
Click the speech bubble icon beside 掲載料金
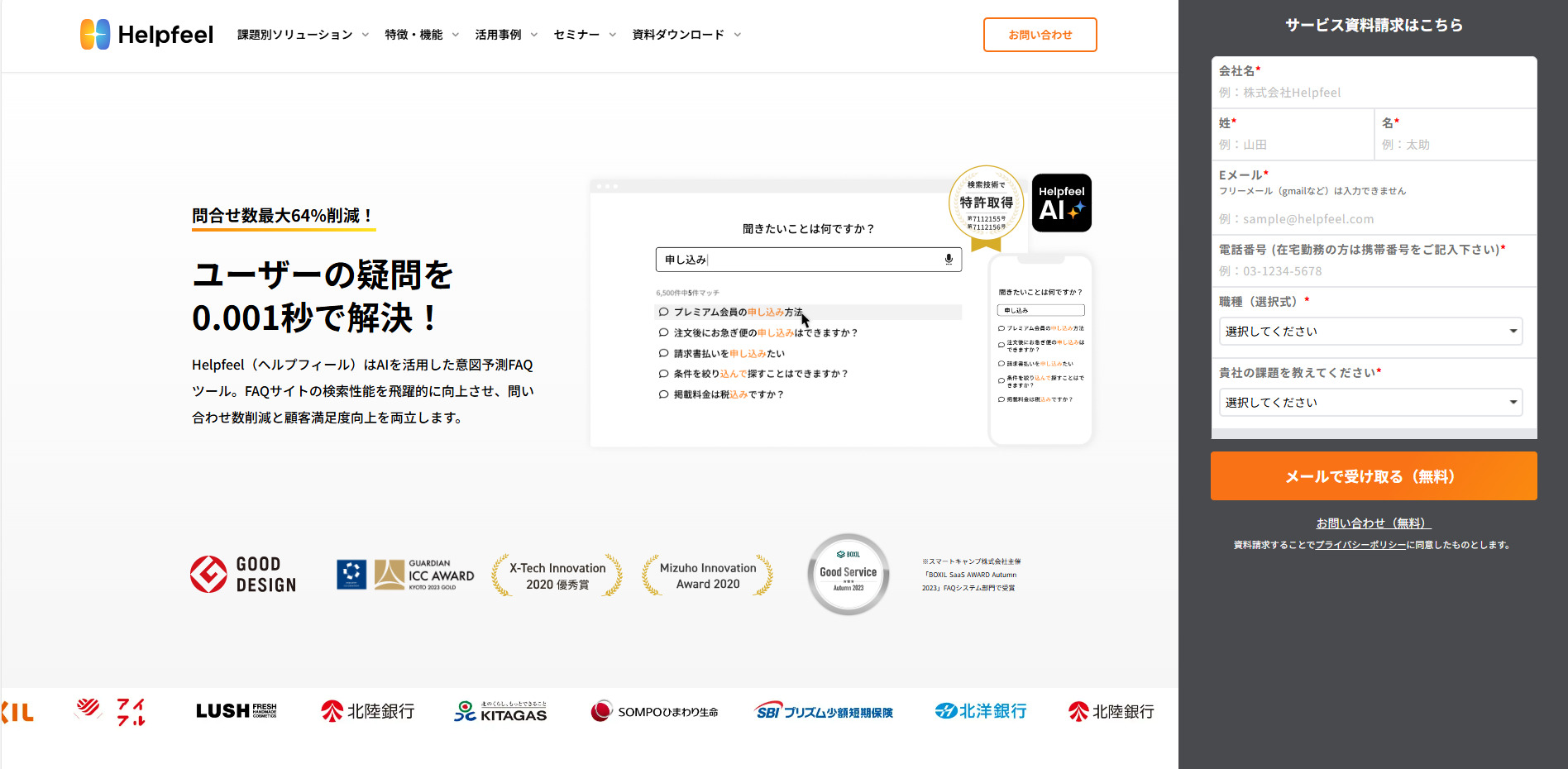coord(663,394)
